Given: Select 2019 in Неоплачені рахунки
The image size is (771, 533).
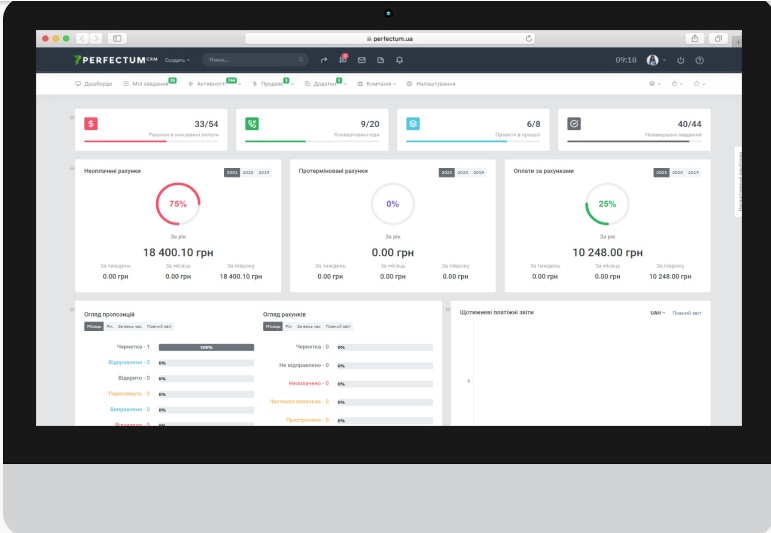Looking at the screenshot, I should tap(264, 173).
